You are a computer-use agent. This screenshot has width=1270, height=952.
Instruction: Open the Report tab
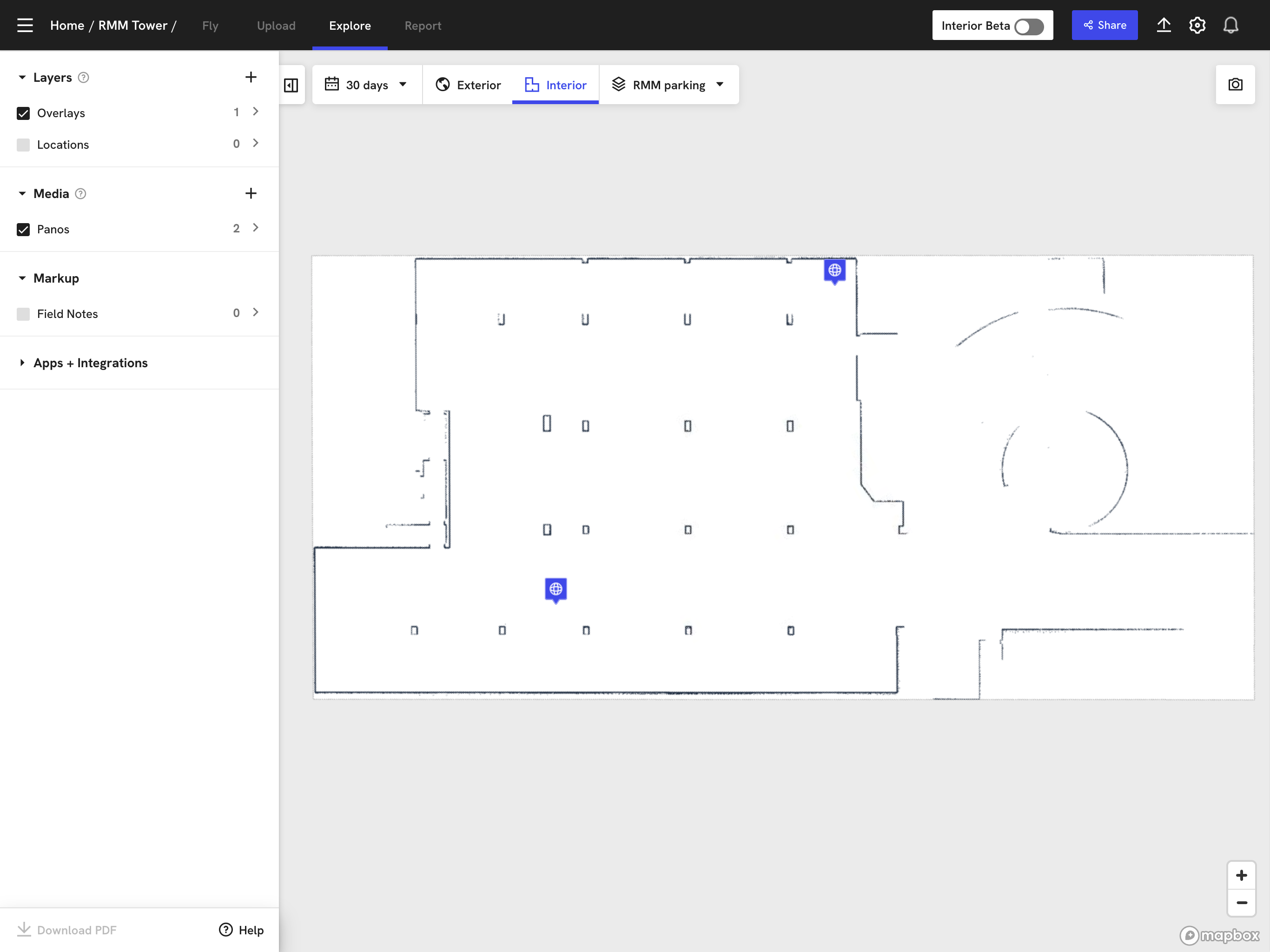point(423,25)
